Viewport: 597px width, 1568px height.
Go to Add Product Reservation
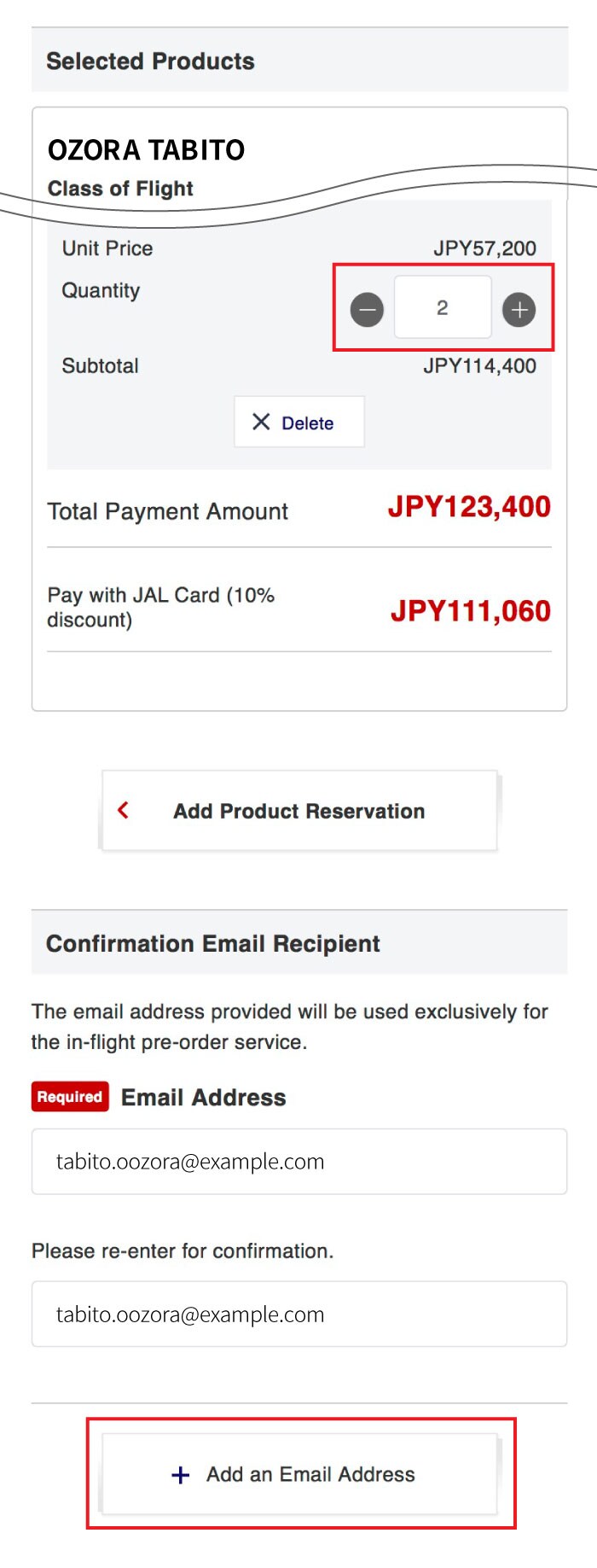(x=298, y=811)
